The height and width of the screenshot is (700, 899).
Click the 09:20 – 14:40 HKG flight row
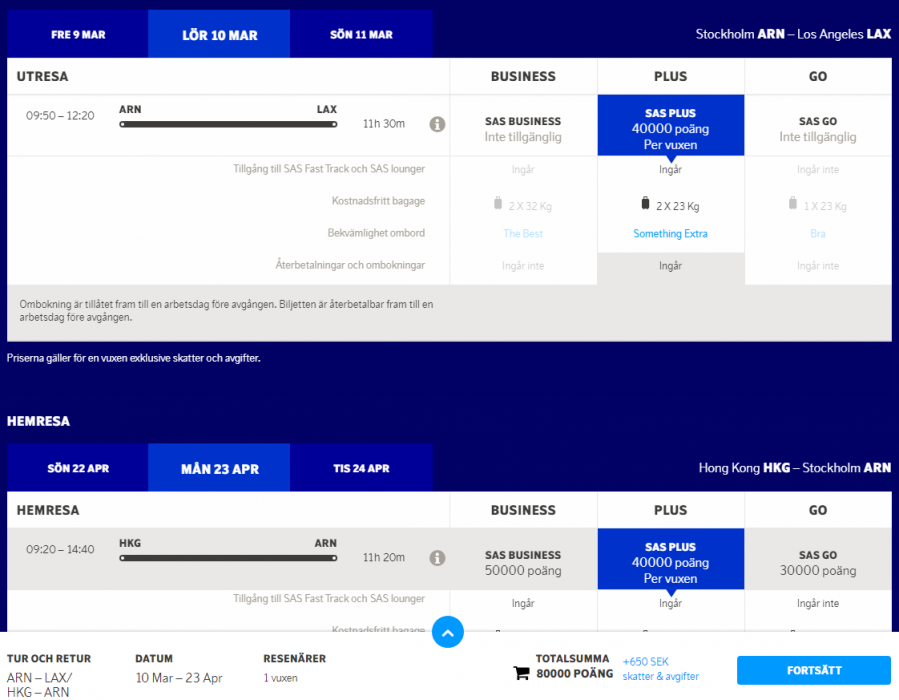(x=228, y=558)
